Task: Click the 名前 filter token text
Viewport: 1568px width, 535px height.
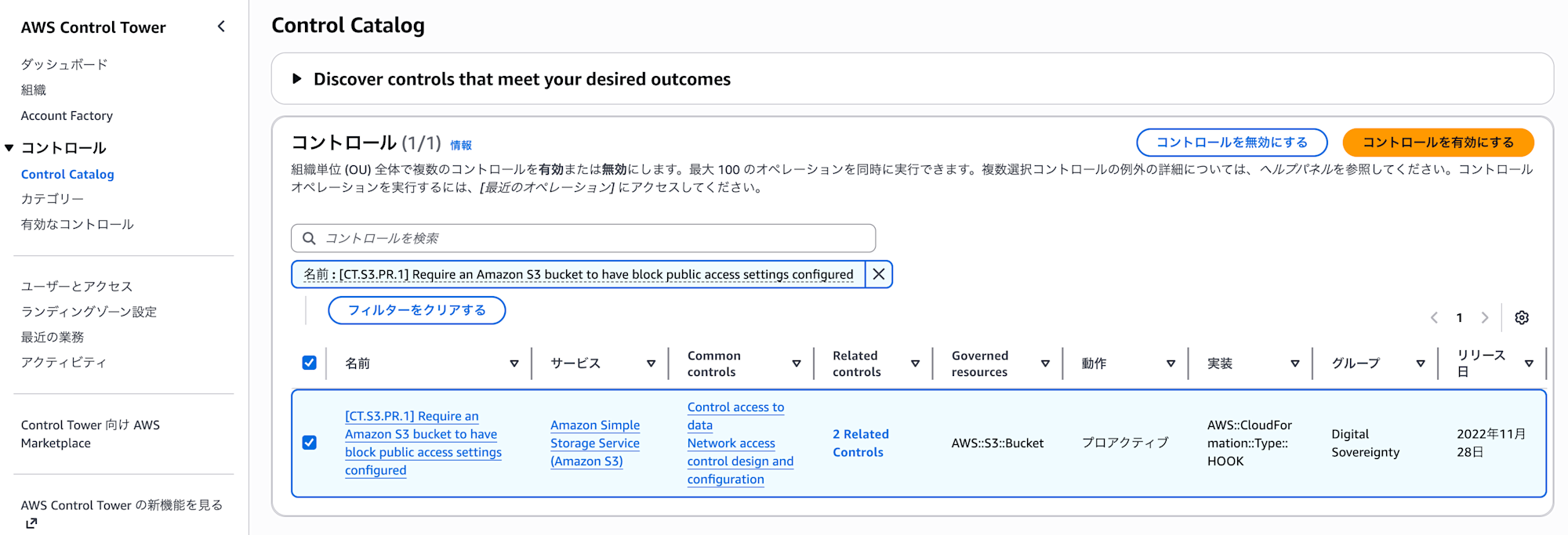Action: click(x=579, y=274)
